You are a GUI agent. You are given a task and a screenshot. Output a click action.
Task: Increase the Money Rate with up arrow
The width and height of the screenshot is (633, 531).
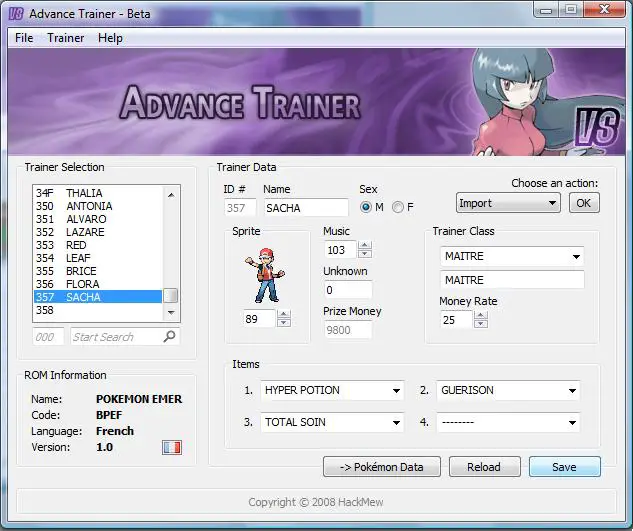481,315
